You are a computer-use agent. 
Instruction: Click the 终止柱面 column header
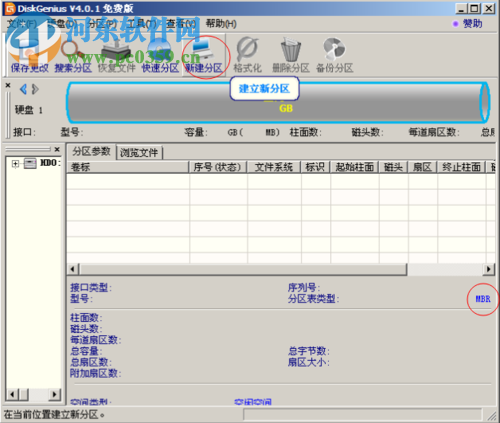[x=462, y=167]
